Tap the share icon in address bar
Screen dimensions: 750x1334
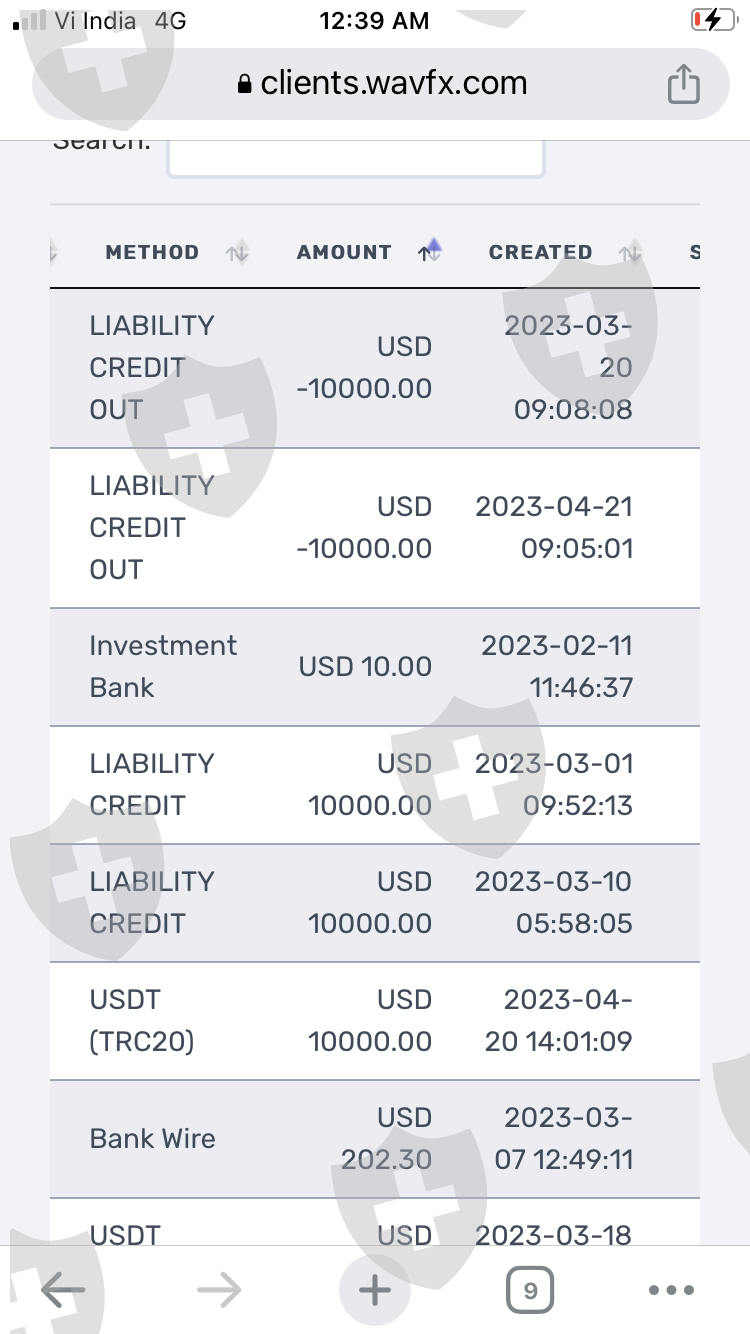pyautogui.click(x=683, y=84)
